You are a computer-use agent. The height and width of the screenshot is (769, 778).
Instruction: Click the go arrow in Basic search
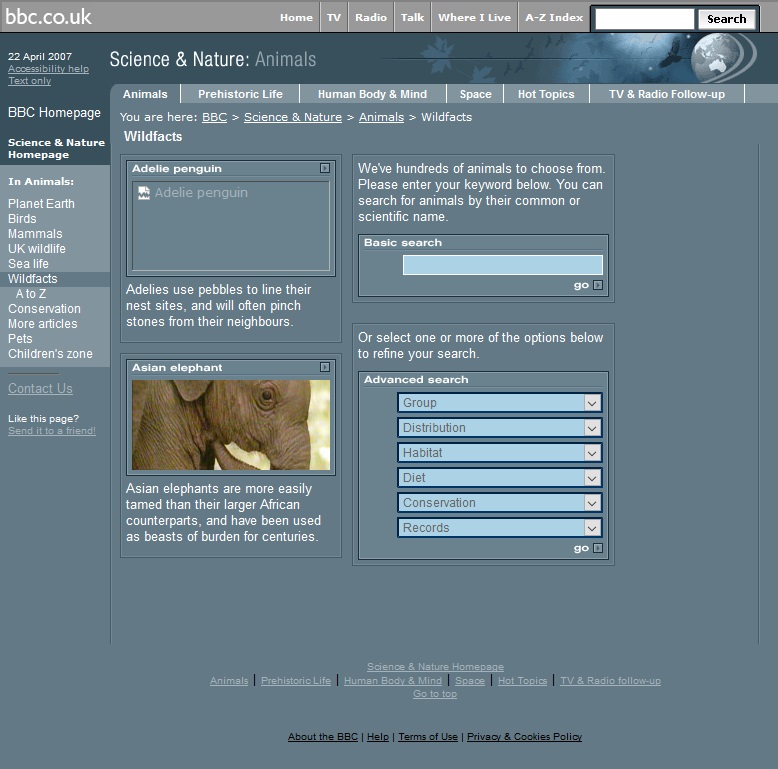598,285
